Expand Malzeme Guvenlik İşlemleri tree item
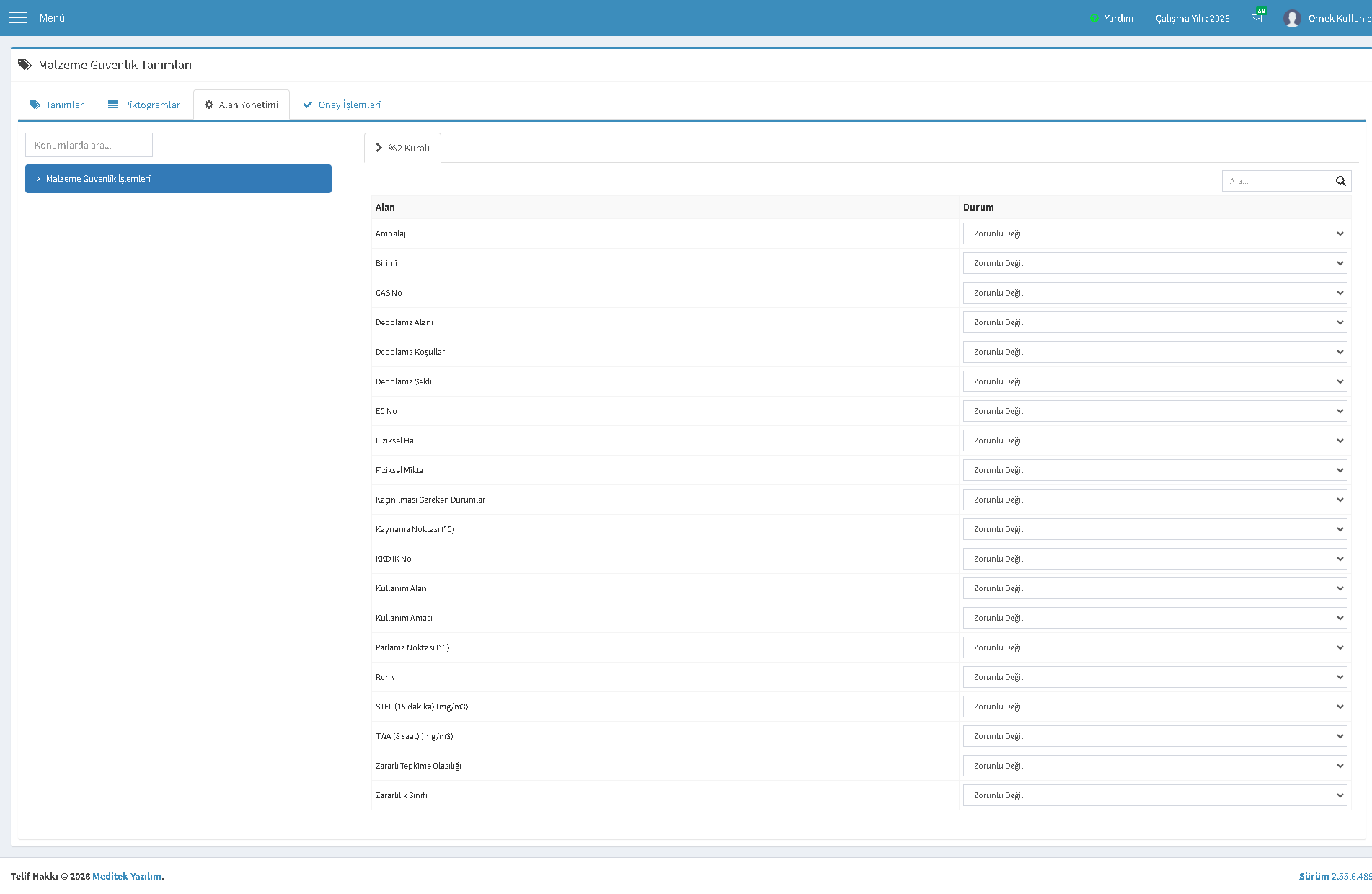 pos(178,179)
